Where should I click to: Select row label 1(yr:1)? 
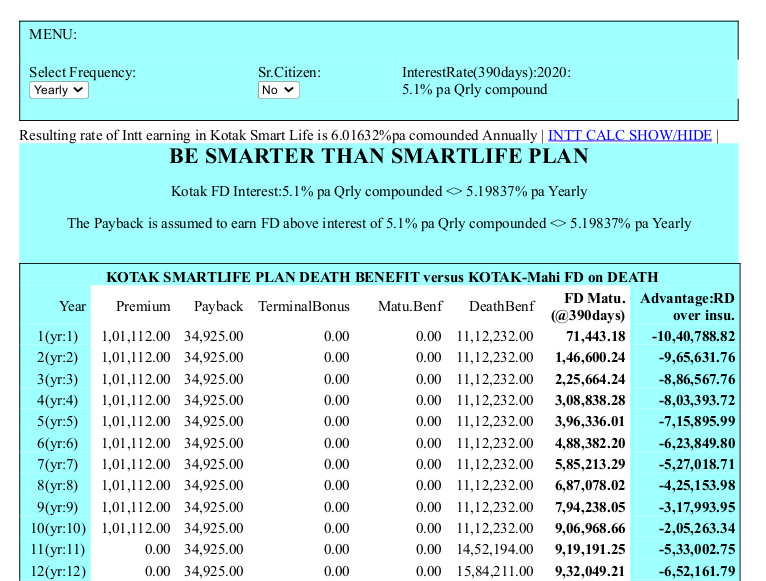point(57,337)
